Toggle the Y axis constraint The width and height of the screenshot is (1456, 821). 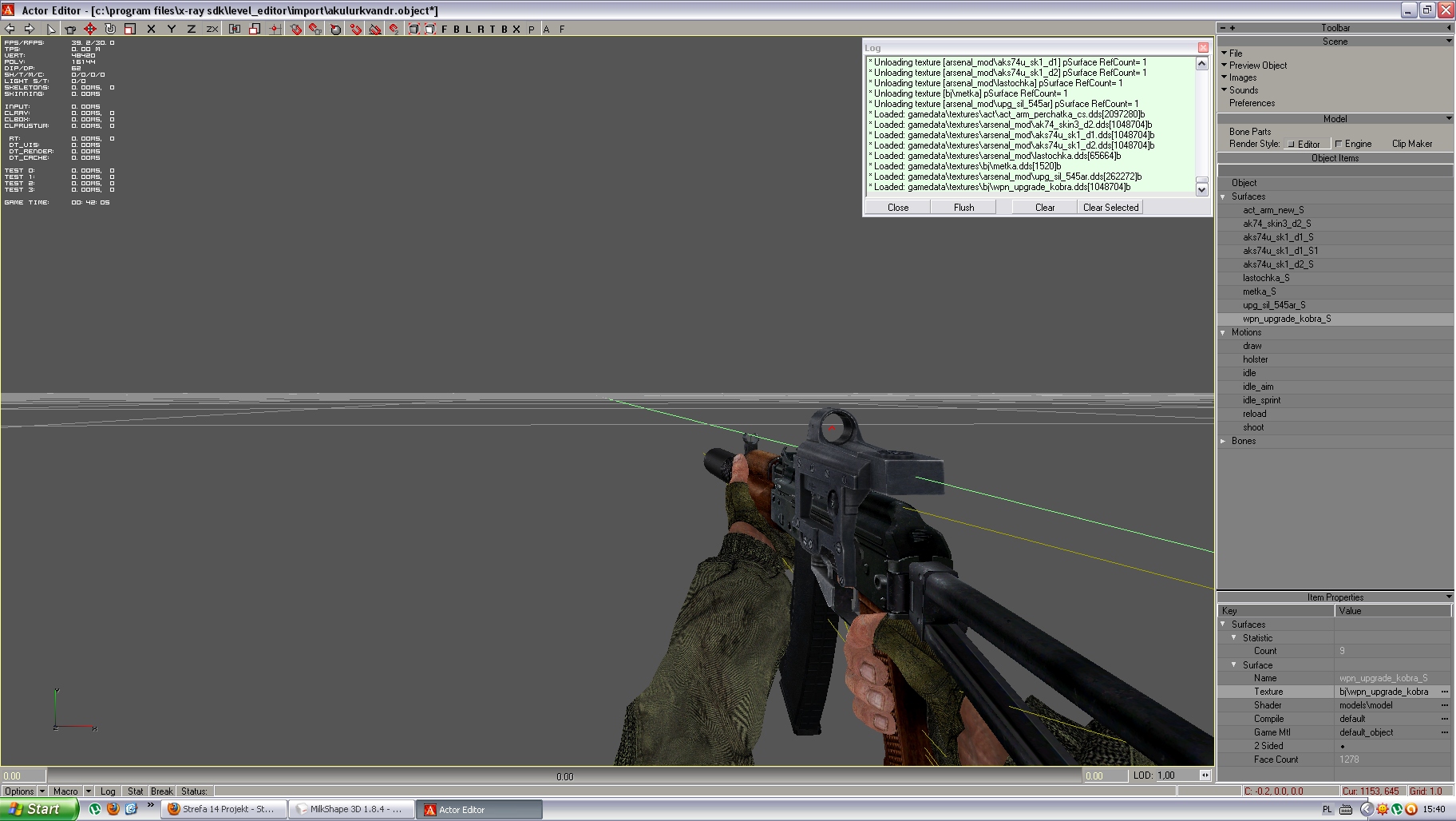click(x=171, y=29)
